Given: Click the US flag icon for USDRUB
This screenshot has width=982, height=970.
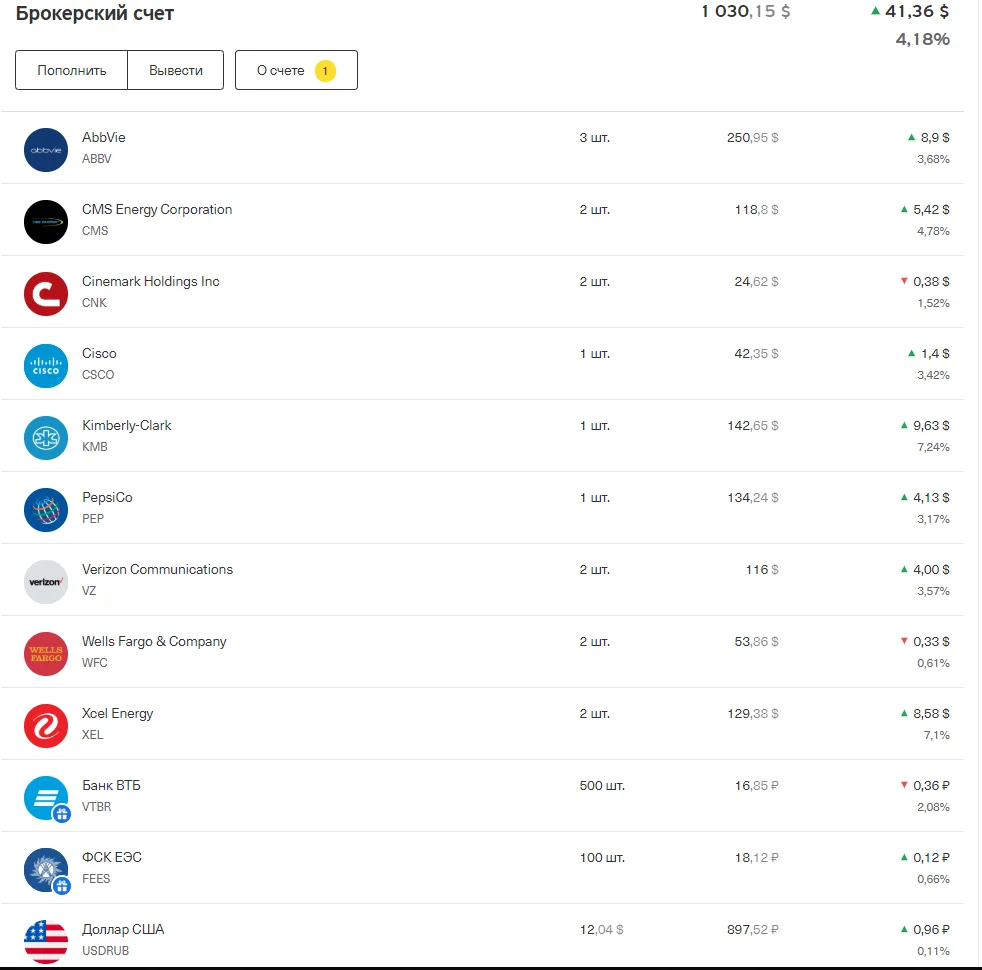Looking at the screenshot, I should tap(45, 940).
